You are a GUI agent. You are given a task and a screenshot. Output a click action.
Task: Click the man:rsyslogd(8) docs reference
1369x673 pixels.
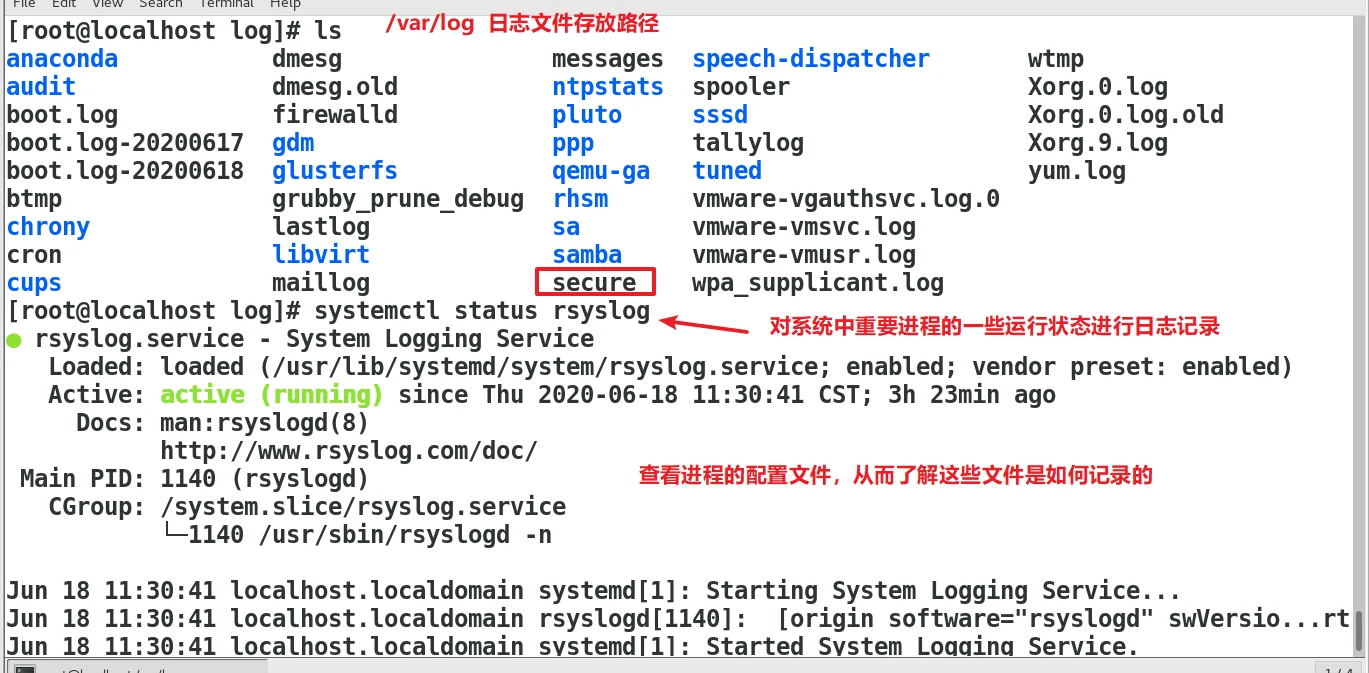(x=265, y=423)
